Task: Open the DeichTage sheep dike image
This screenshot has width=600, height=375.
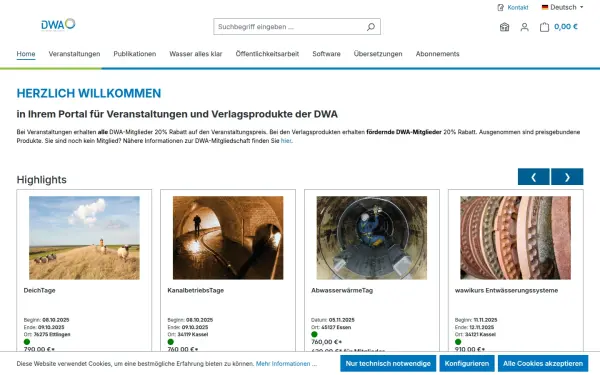Action: point(84,238)
